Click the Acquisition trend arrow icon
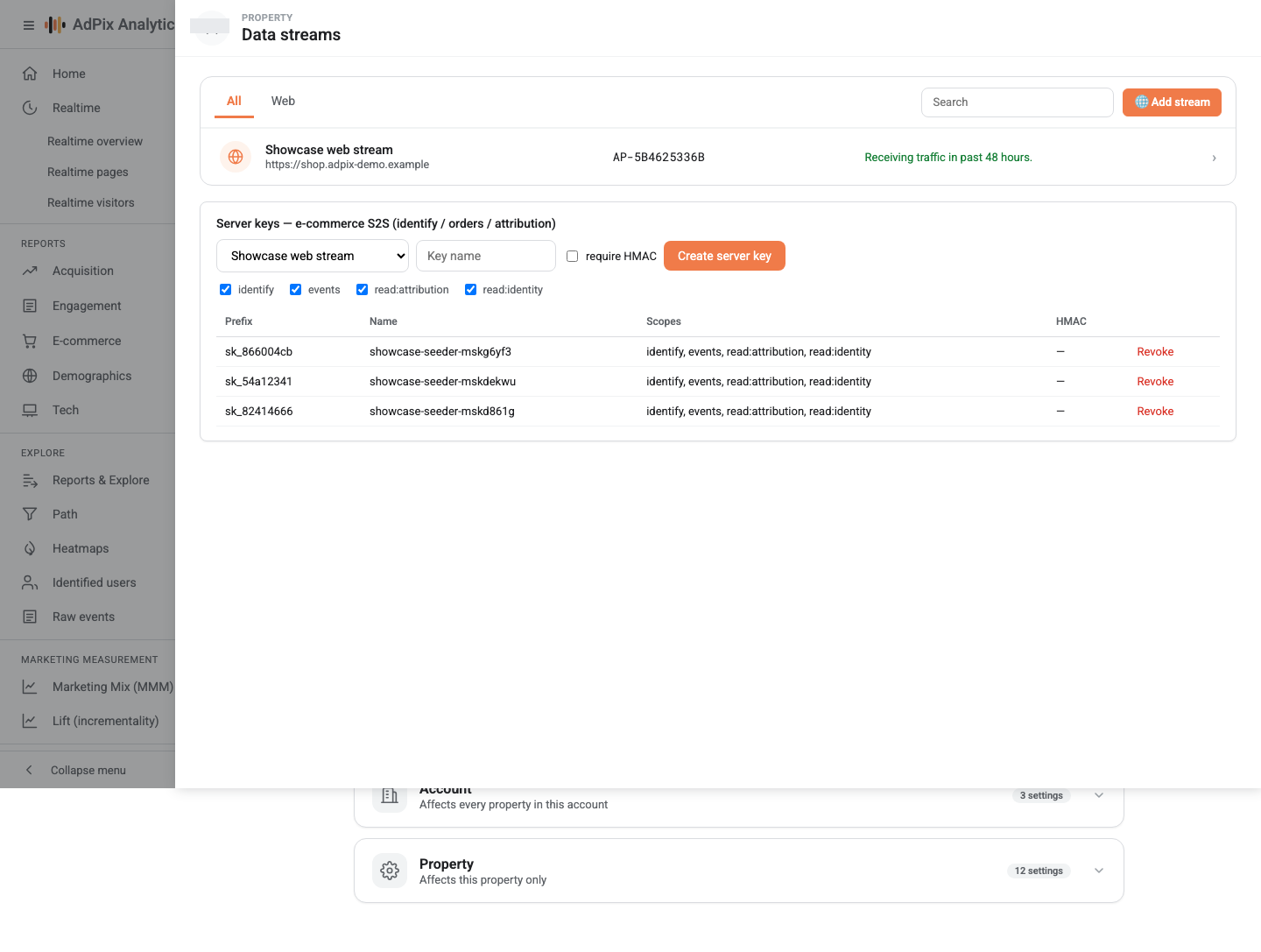 tap(30, 271)
